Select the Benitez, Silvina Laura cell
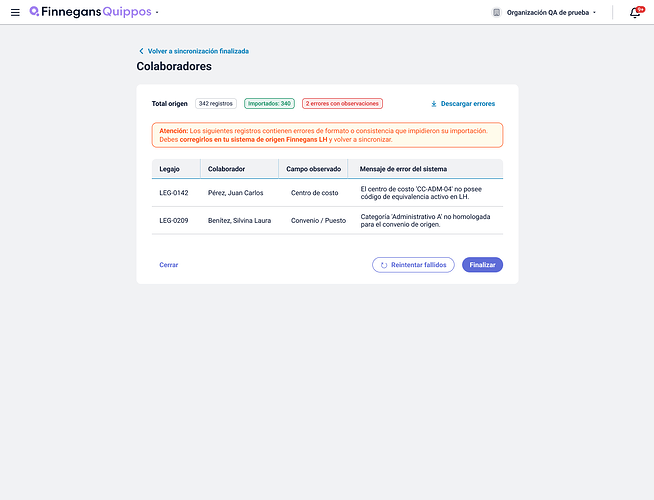 click(239, 220)
